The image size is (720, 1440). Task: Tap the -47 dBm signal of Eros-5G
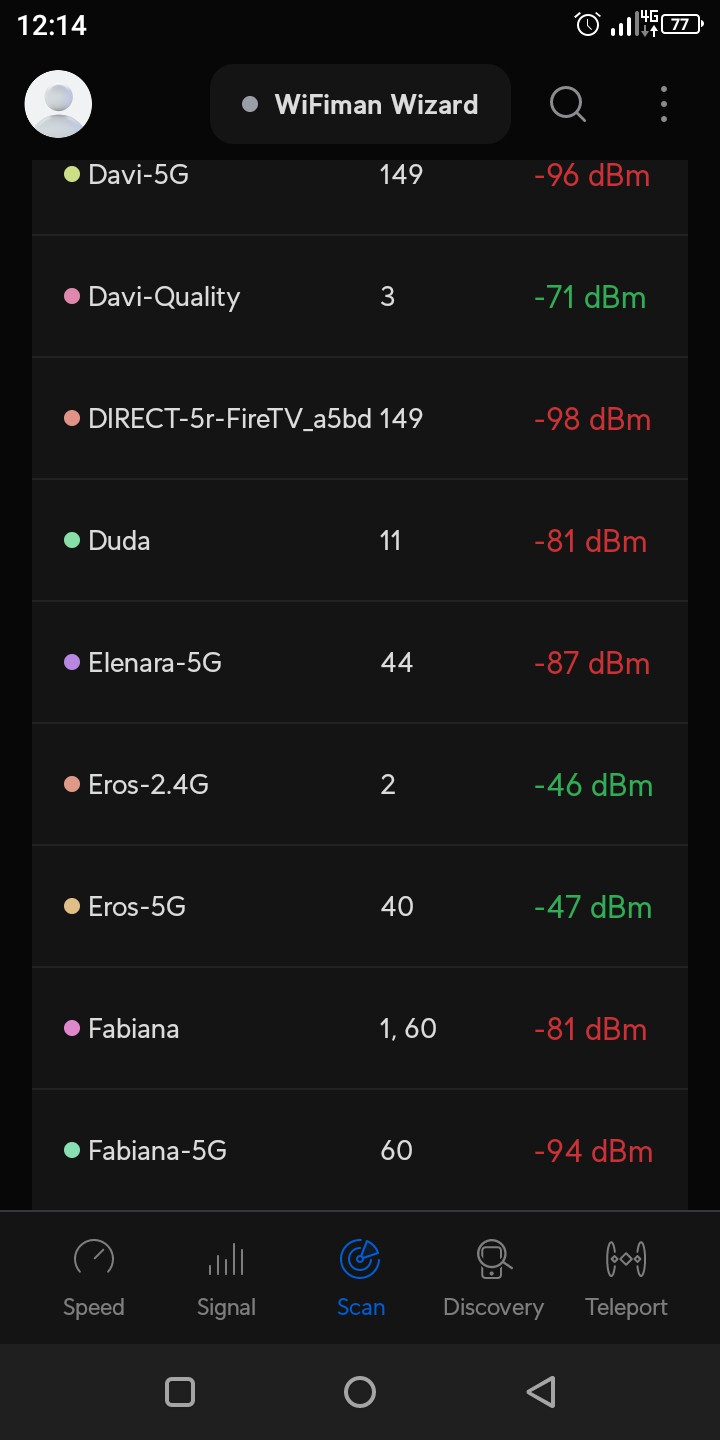click(x=592, y=907)
